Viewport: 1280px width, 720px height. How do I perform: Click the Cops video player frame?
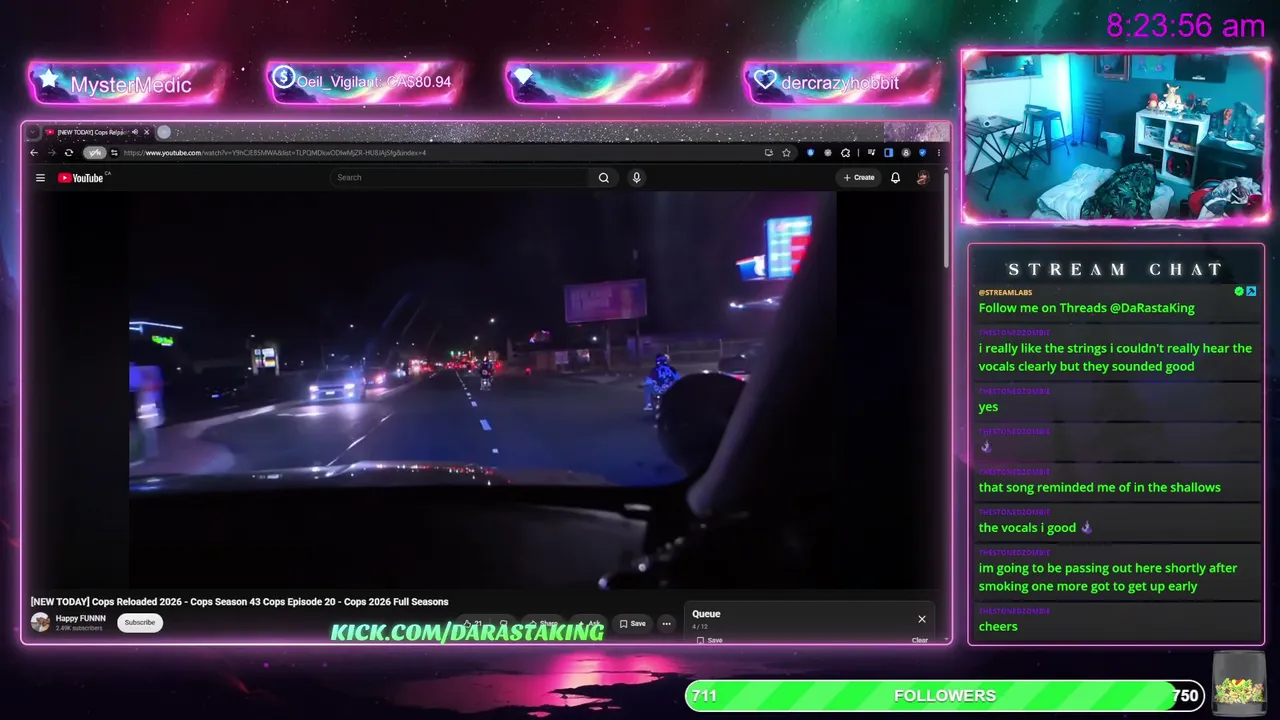482,390
